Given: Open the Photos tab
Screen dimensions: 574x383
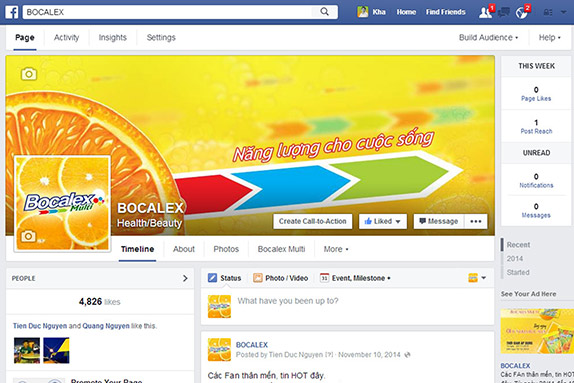Looking at the screenshot, I should click(x=226, y=249).
